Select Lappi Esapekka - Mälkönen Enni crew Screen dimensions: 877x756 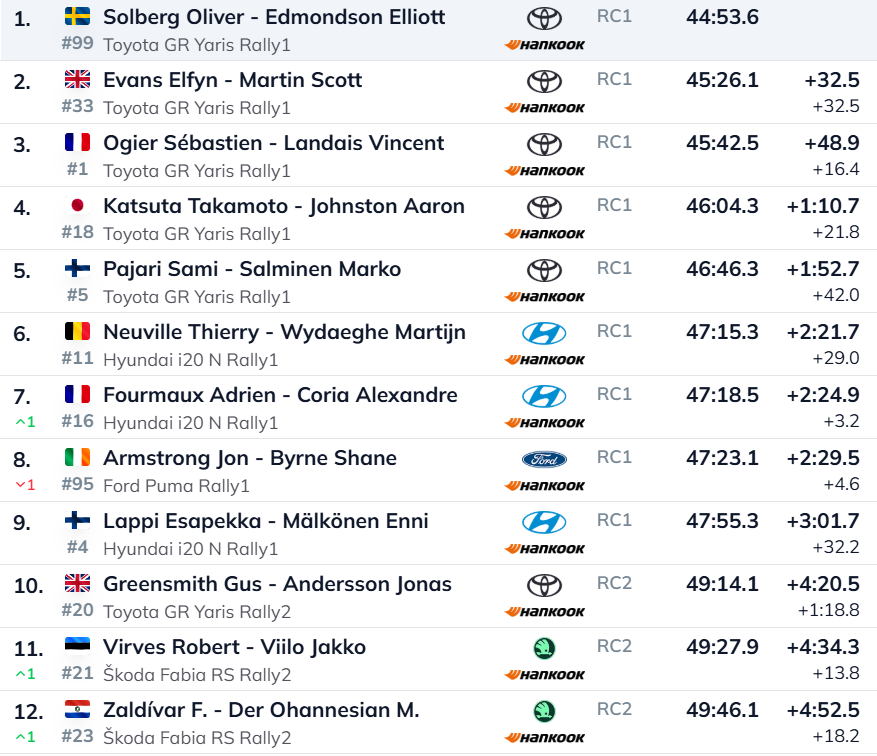coord(265,521)
